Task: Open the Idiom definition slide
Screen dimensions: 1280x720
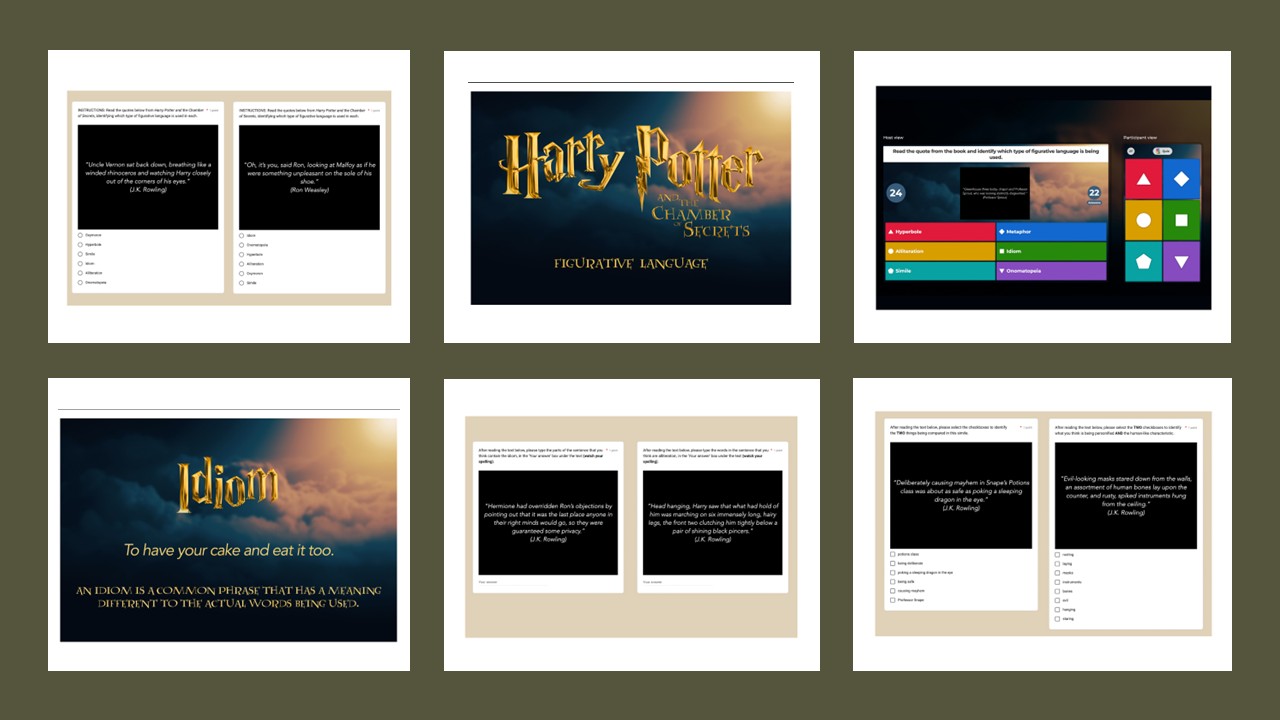Action: click(x=228, y=530)
